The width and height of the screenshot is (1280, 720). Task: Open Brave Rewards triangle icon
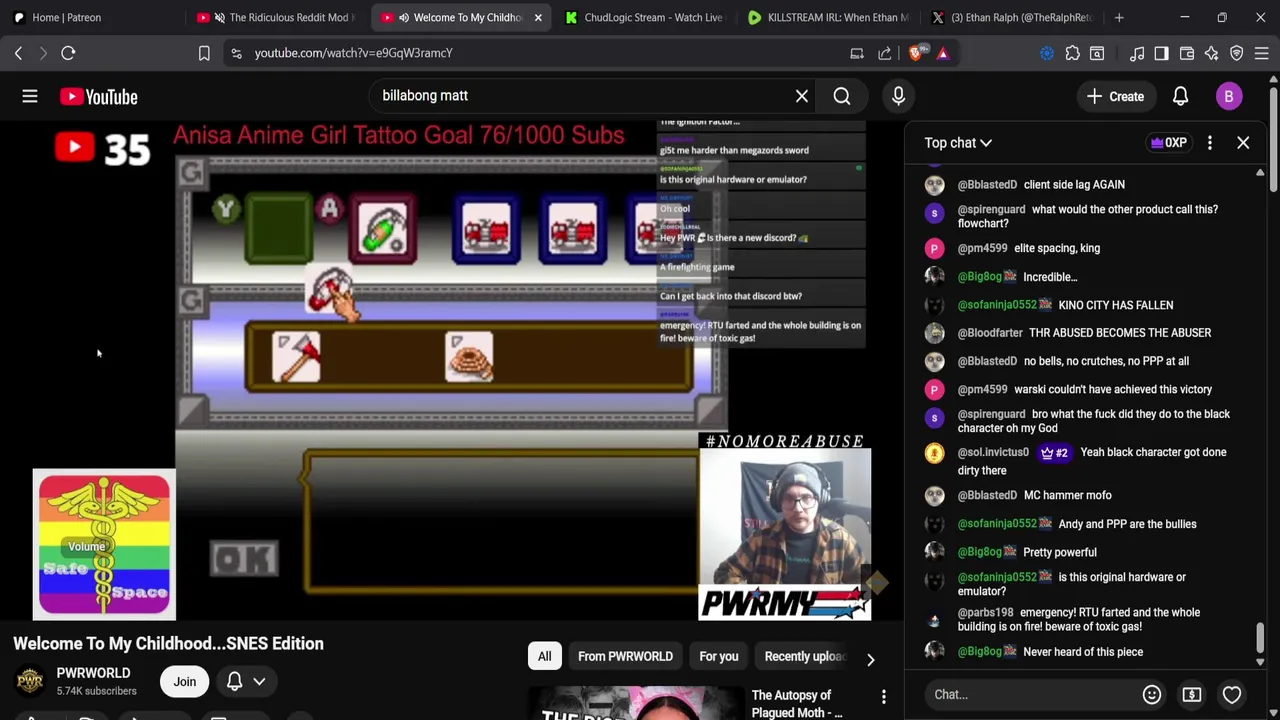943,53
